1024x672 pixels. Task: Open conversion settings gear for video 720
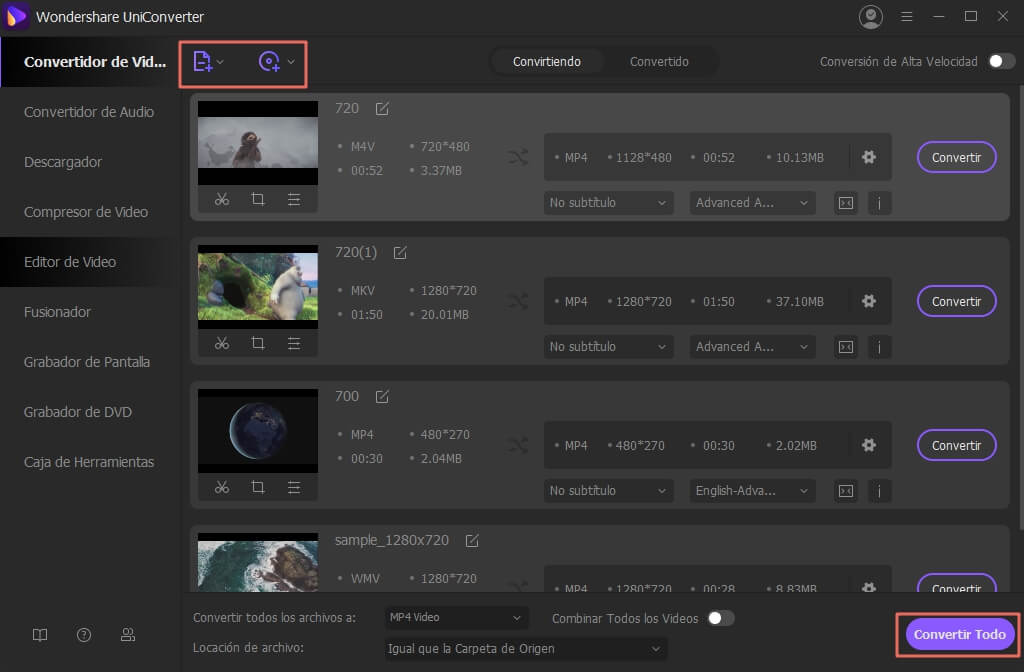[869, 156]
